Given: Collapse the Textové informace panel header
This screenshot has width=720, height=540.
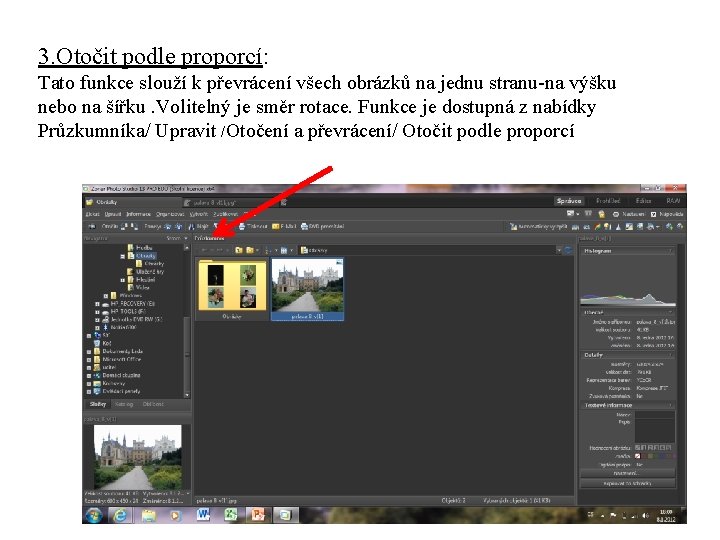Looking at the screenshot, I should point(627,405).
